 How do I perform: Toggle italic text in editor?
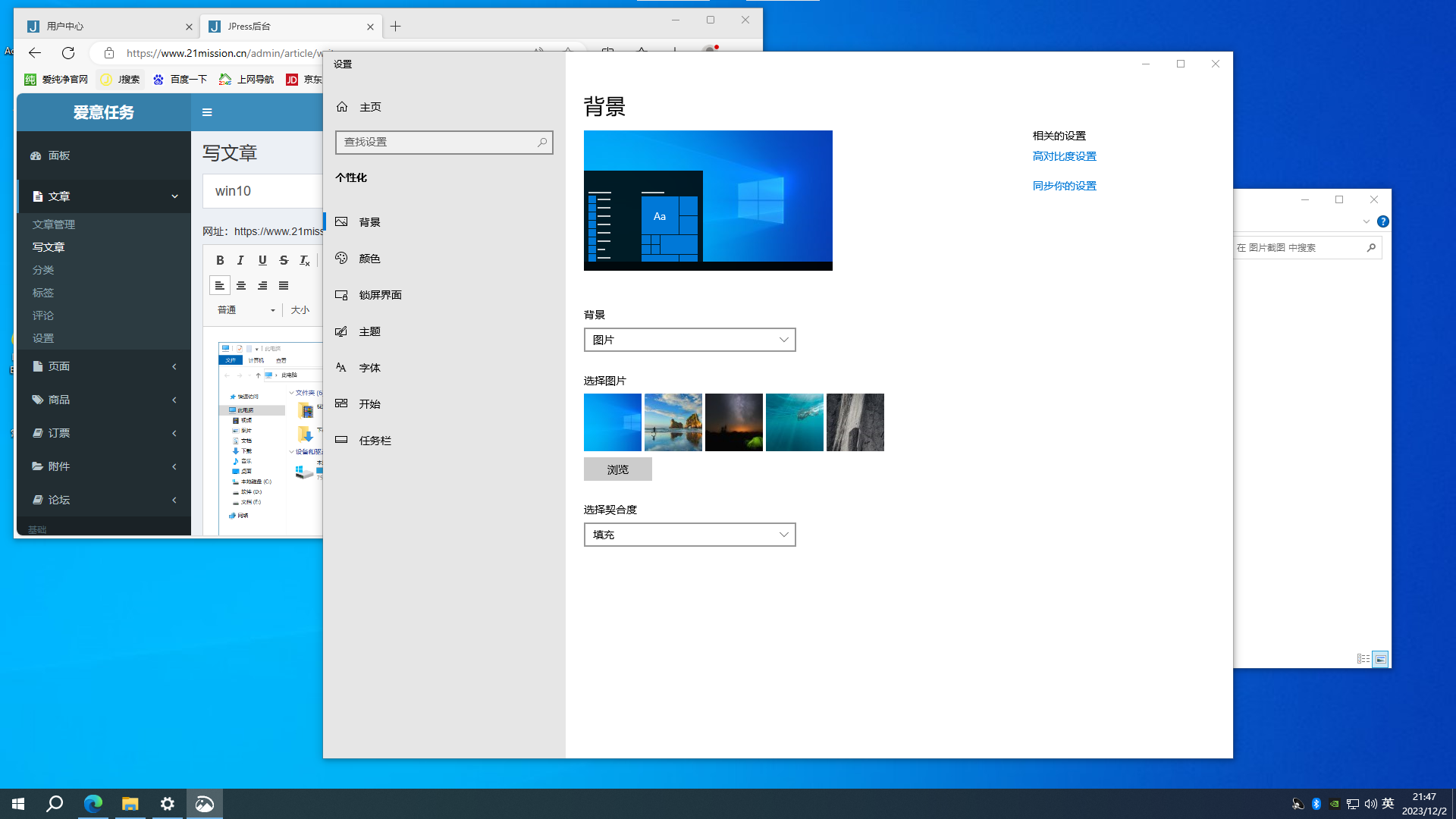(x=240, y=260)
